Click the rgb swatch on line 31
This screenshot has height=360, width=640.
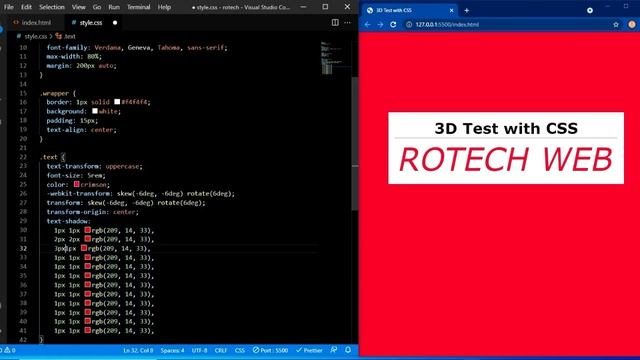point(87,239)
